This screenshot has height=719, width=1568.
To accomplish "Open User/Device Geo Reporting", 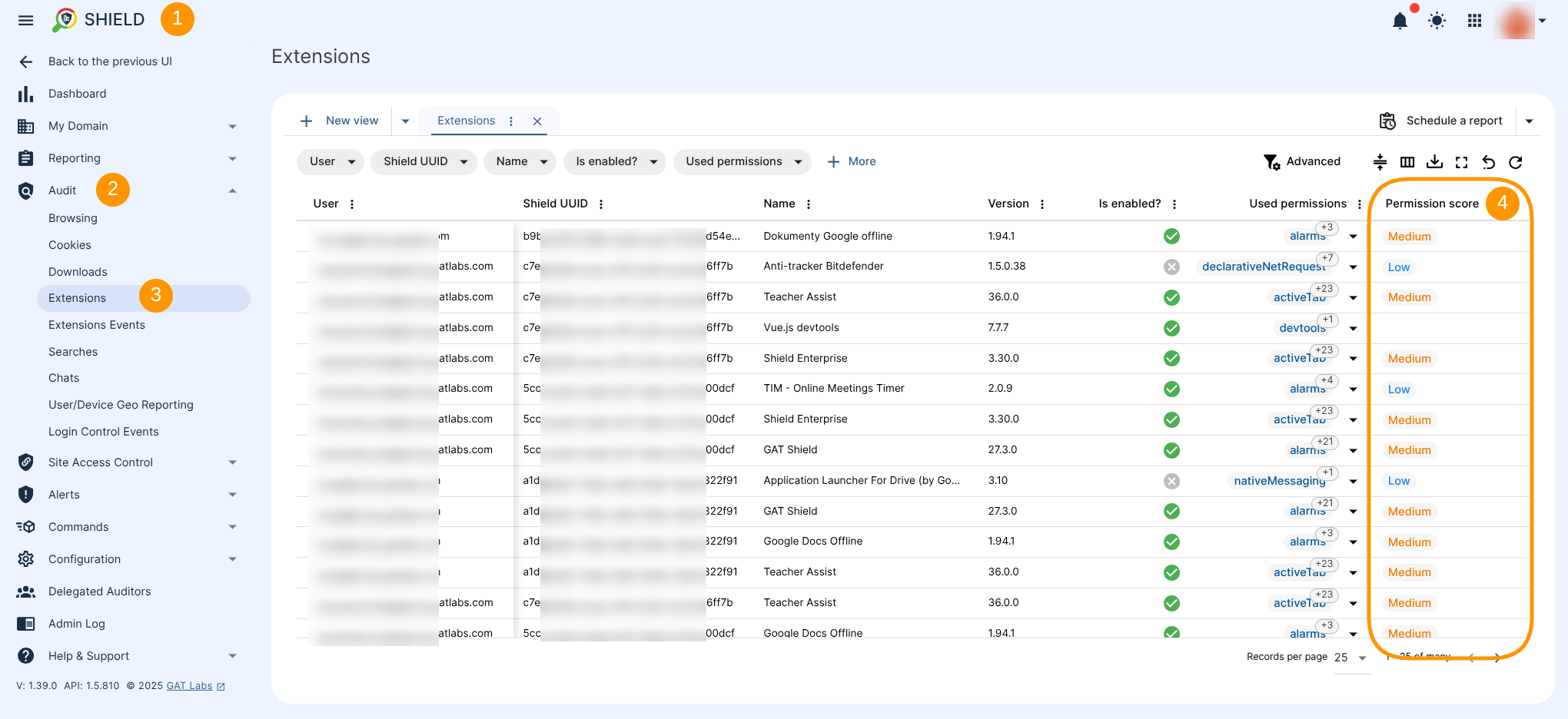I will (x=121, y=405).
